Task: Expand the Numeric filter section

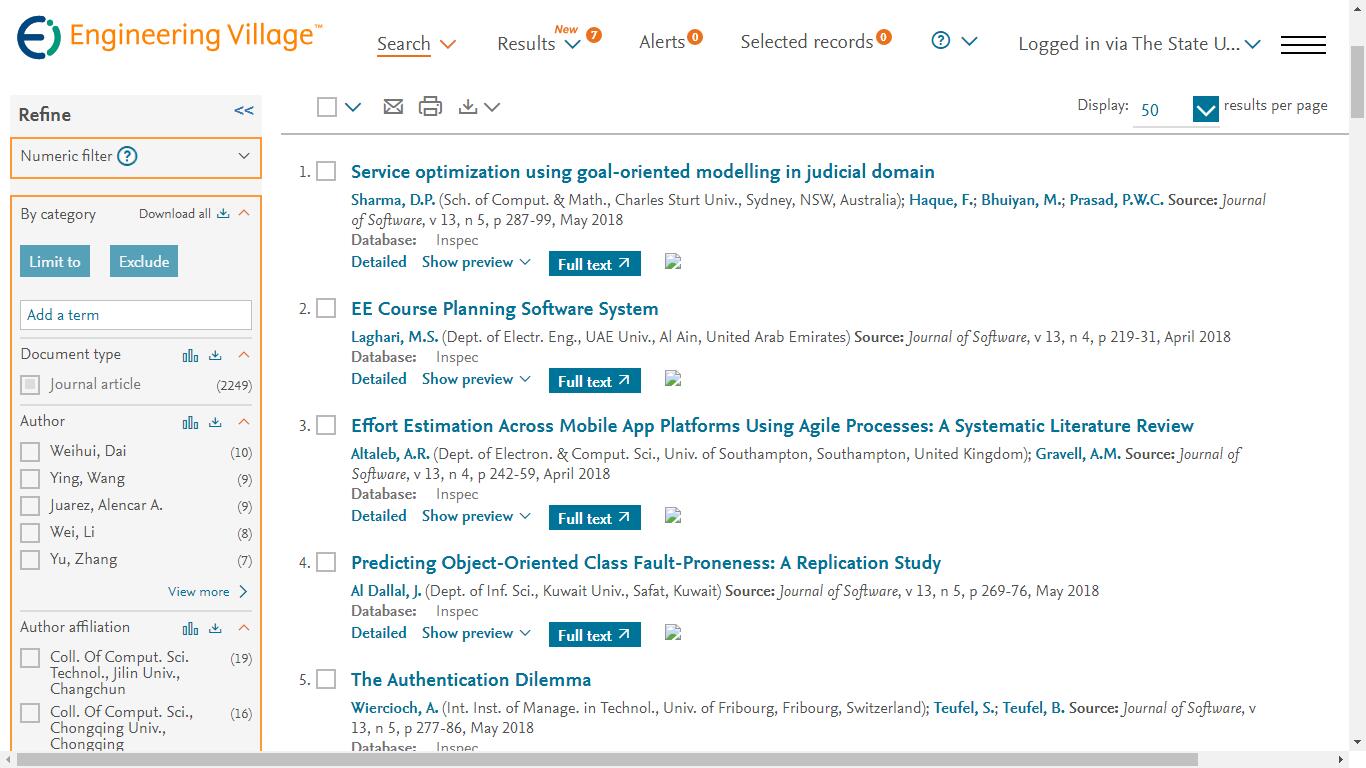Action: [x=244, y=156]
